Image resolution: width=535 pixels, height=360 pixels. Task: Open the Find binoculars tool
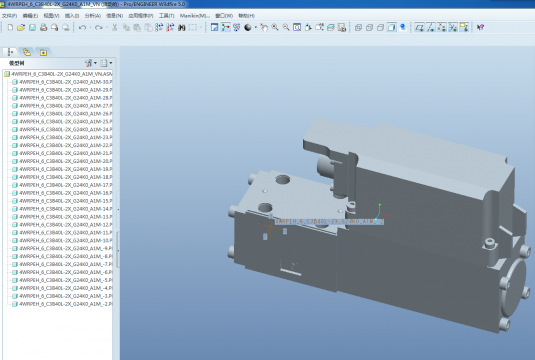coord(182,27)
